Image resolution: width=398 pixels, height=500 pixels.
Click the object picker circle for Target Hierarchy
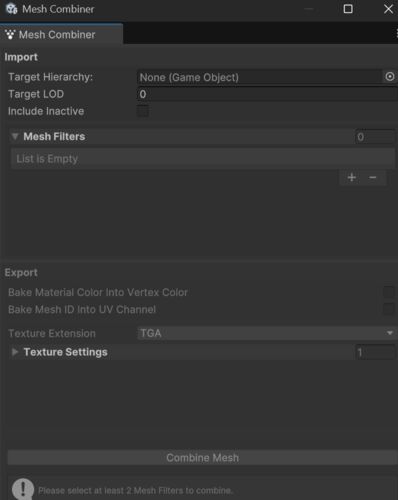[389, 77]
